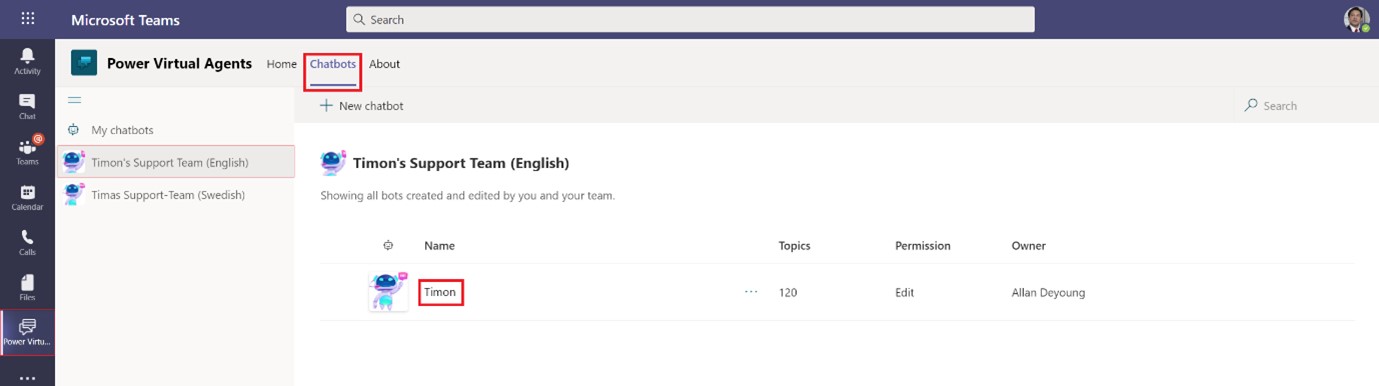Select My chatbots in the side pane
The width and height of the screenshot is (1379, 386).
pyautogui.click(x=122, y=130)
